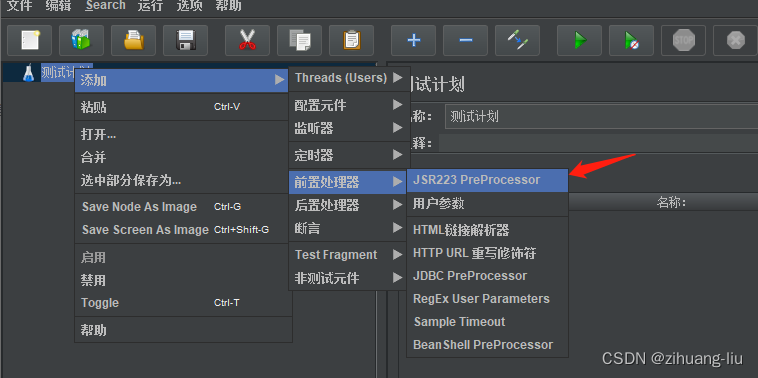This screenshot has height=378, width=758.
Task: Select HTML链接解析器 preprocessor
Action: [x=488, y=230]
